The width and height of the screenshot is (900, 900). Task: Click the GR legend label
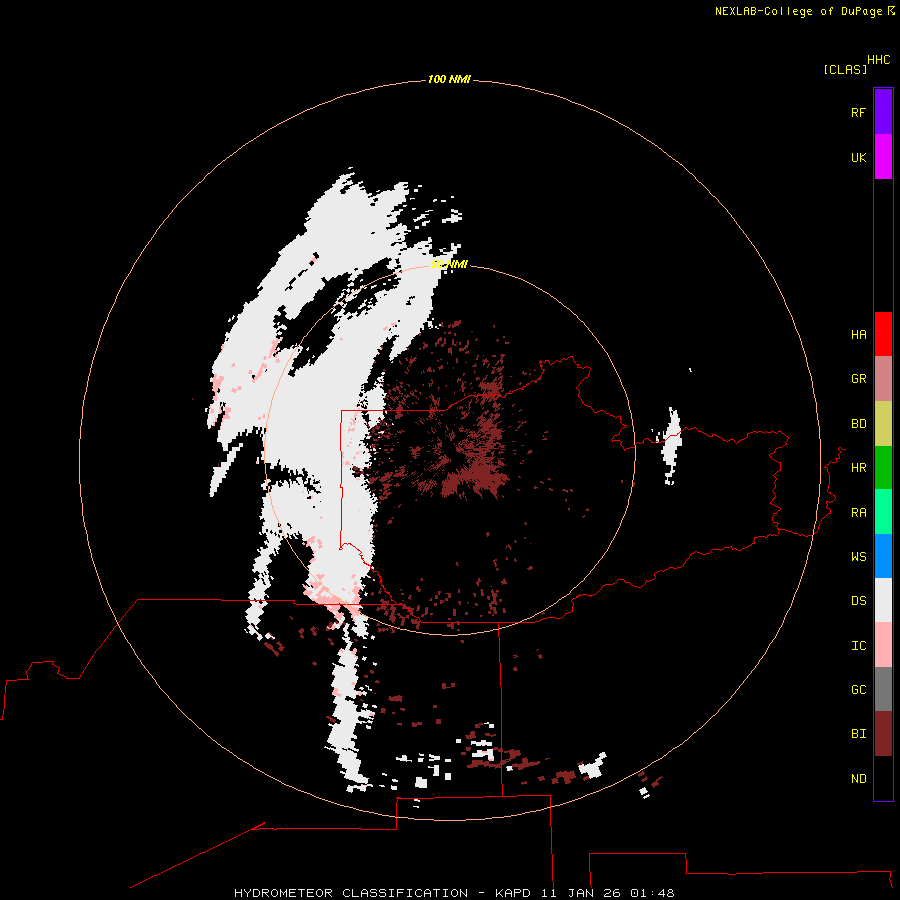858,379
